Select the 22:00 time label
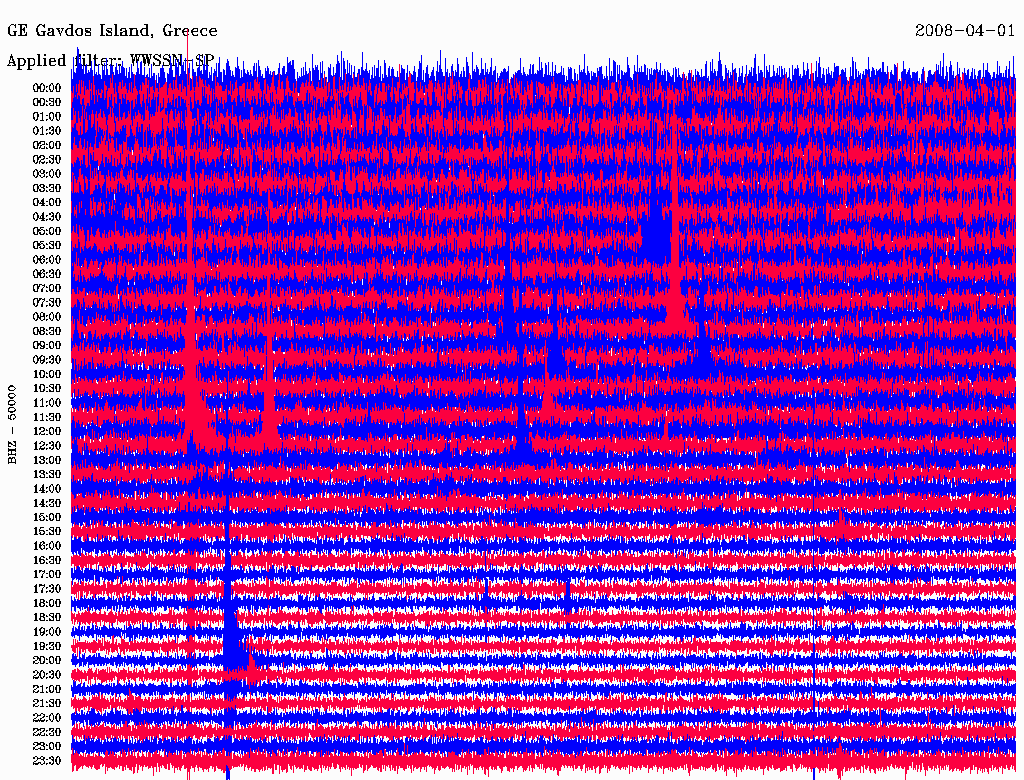The width and height of the screenshot is (1024, 780). coord(47,718)
